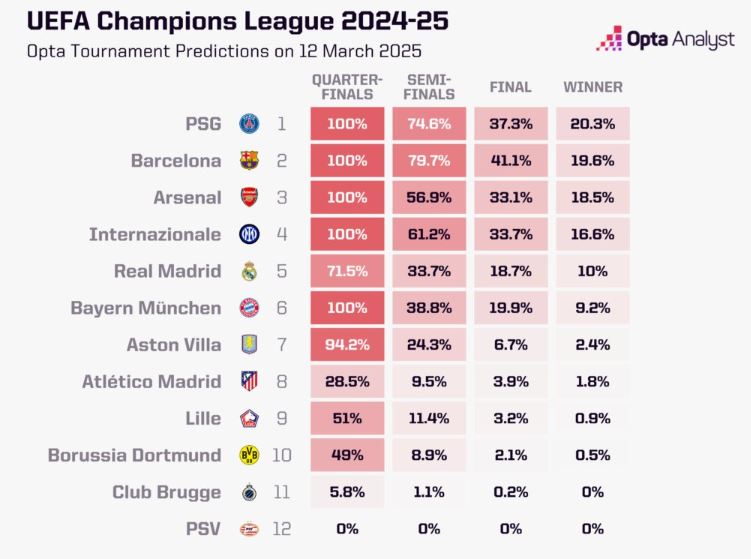Image resolution: width=751 pixels, height=559 pixels.
Task: Click the Arsenal club crest icon
Action: click(248, 198)
